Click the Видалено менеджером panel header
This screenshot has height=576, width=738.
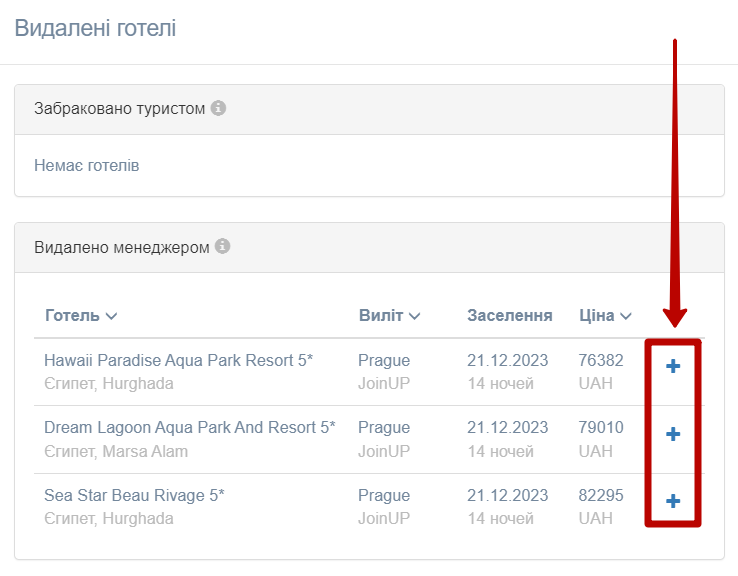369,248
